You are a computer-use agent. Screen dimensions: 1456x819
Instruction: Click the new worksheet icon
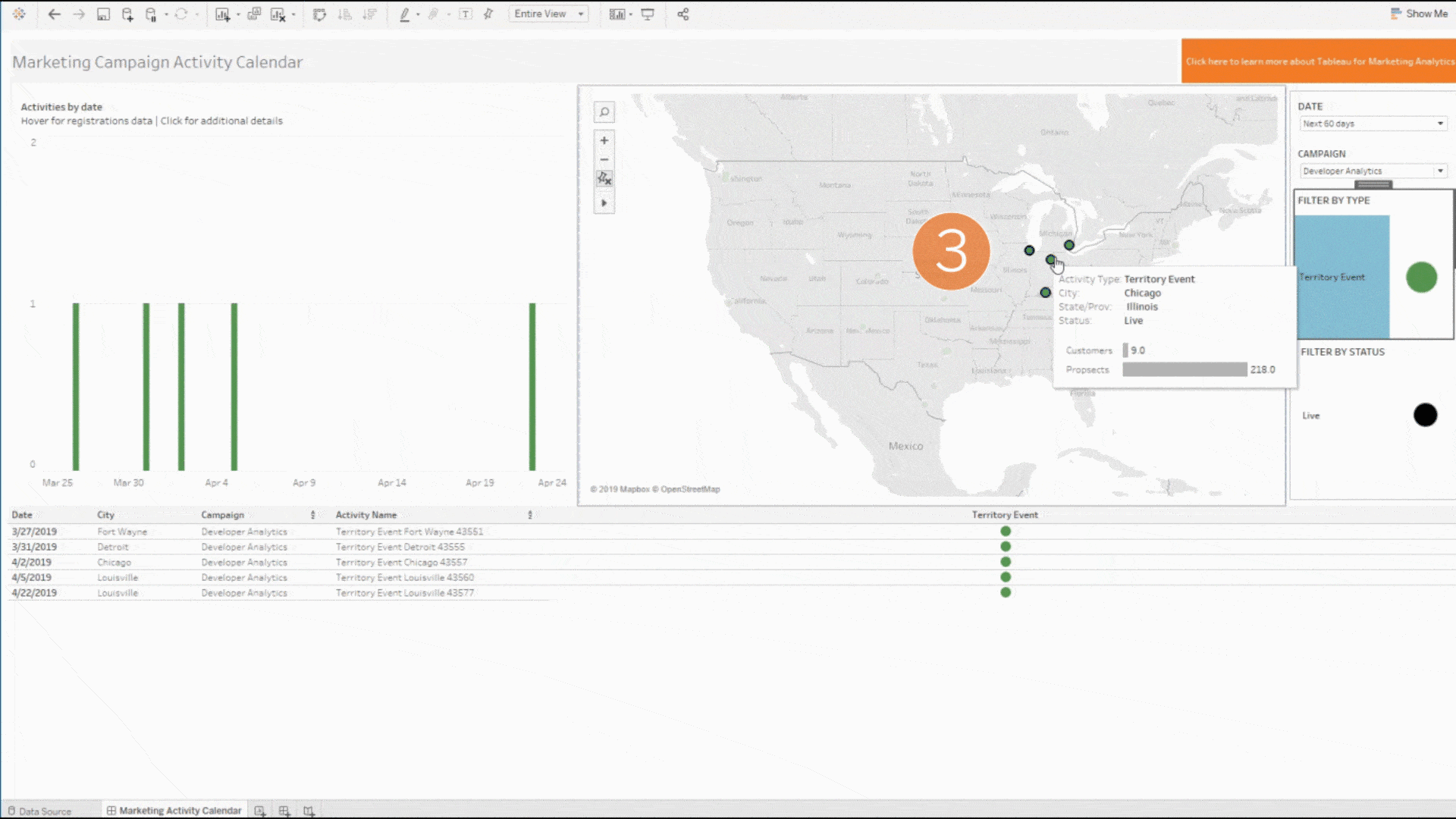click(x=222, y=14)
